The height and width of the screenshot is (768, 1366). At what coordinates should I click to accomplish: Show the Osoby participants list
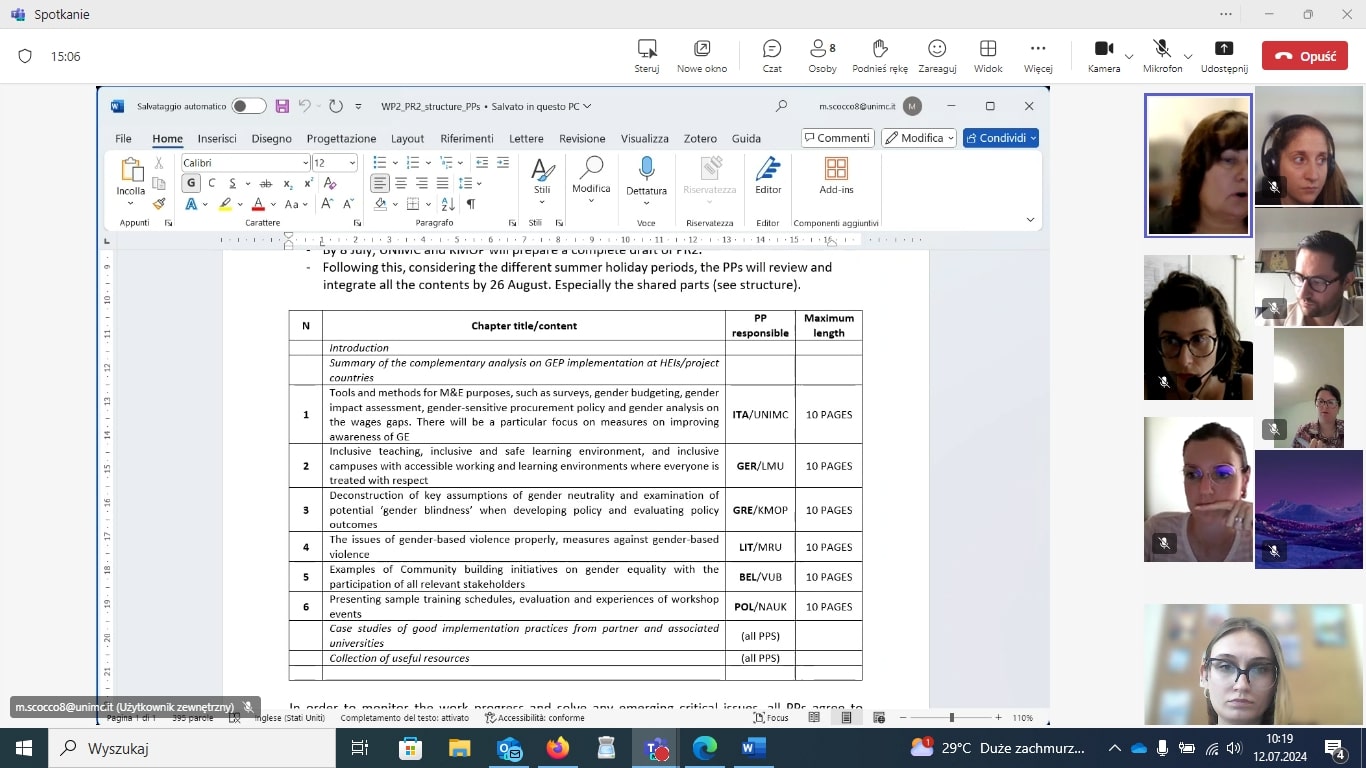(x=822, y=56)
